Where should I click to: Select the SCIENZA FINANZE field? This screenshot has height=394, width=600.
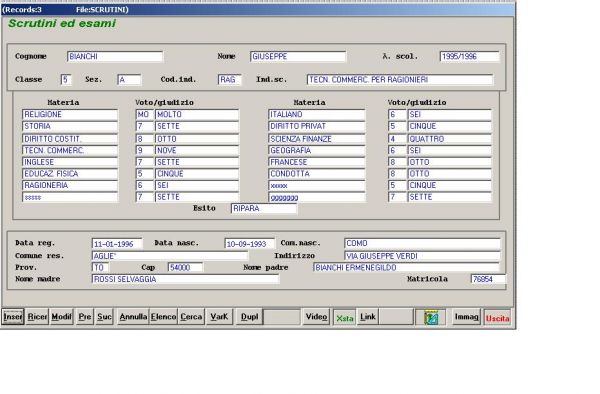[x=317, y=139]
